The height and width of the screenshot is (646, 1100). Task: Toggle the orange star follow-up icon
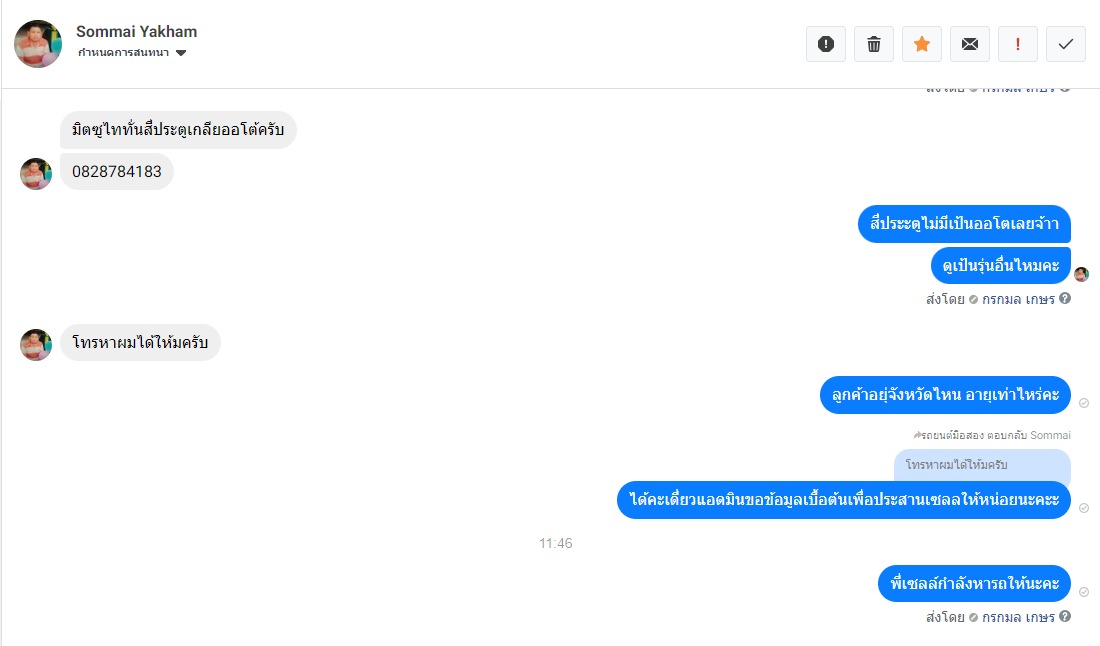(x=922, y=44)
